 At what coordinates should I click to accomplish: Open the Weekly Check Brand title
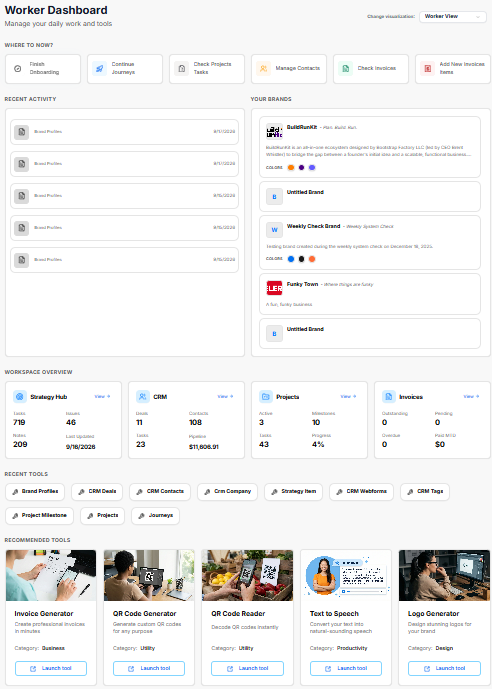pos(314,226)
